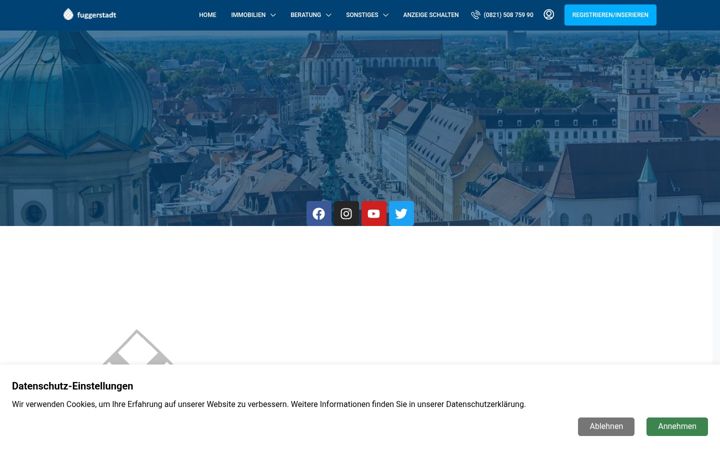Expand the SONSTIGES dropdown chevron

click(x=386, y=15)
